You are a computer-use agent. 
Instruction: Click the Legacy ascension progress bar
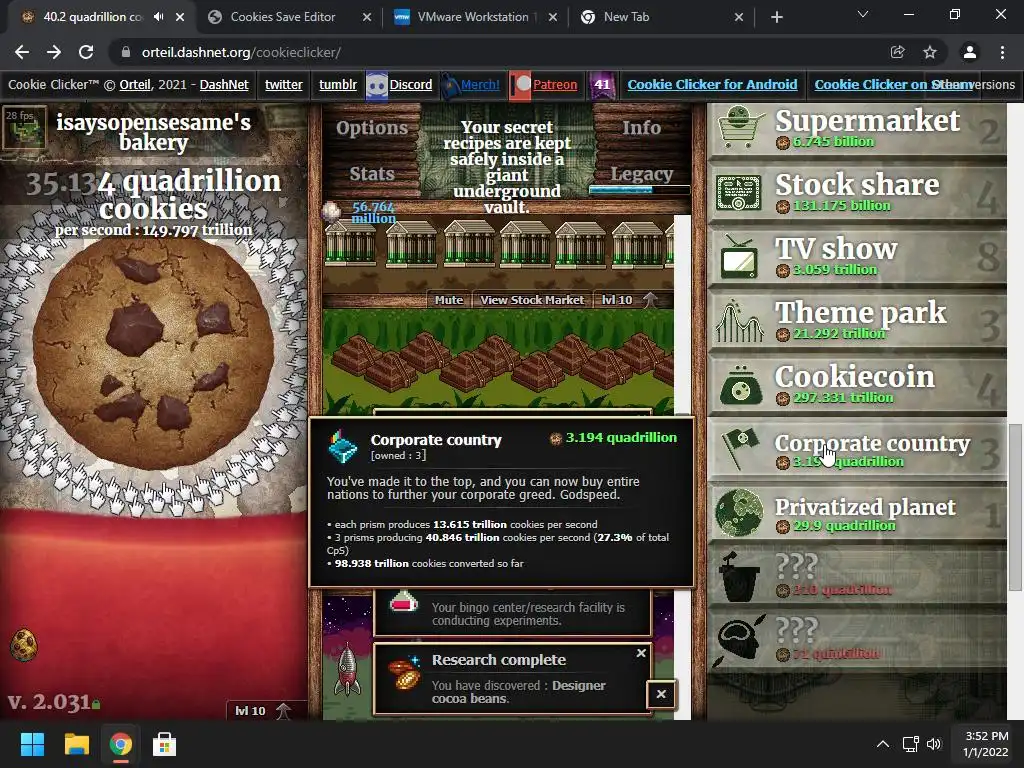click(x=639, y=189)
